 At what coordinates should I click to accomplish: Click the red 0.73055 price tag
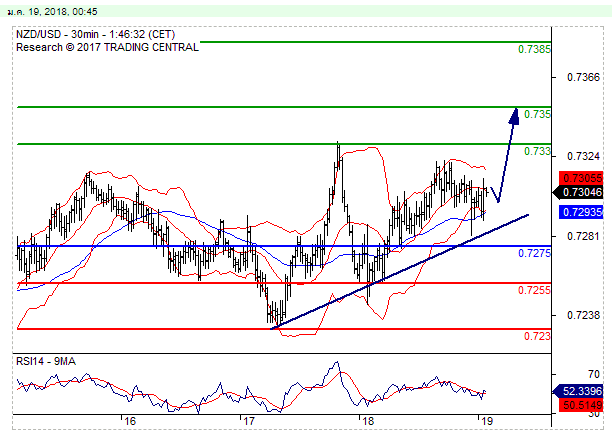coord(581,178)
